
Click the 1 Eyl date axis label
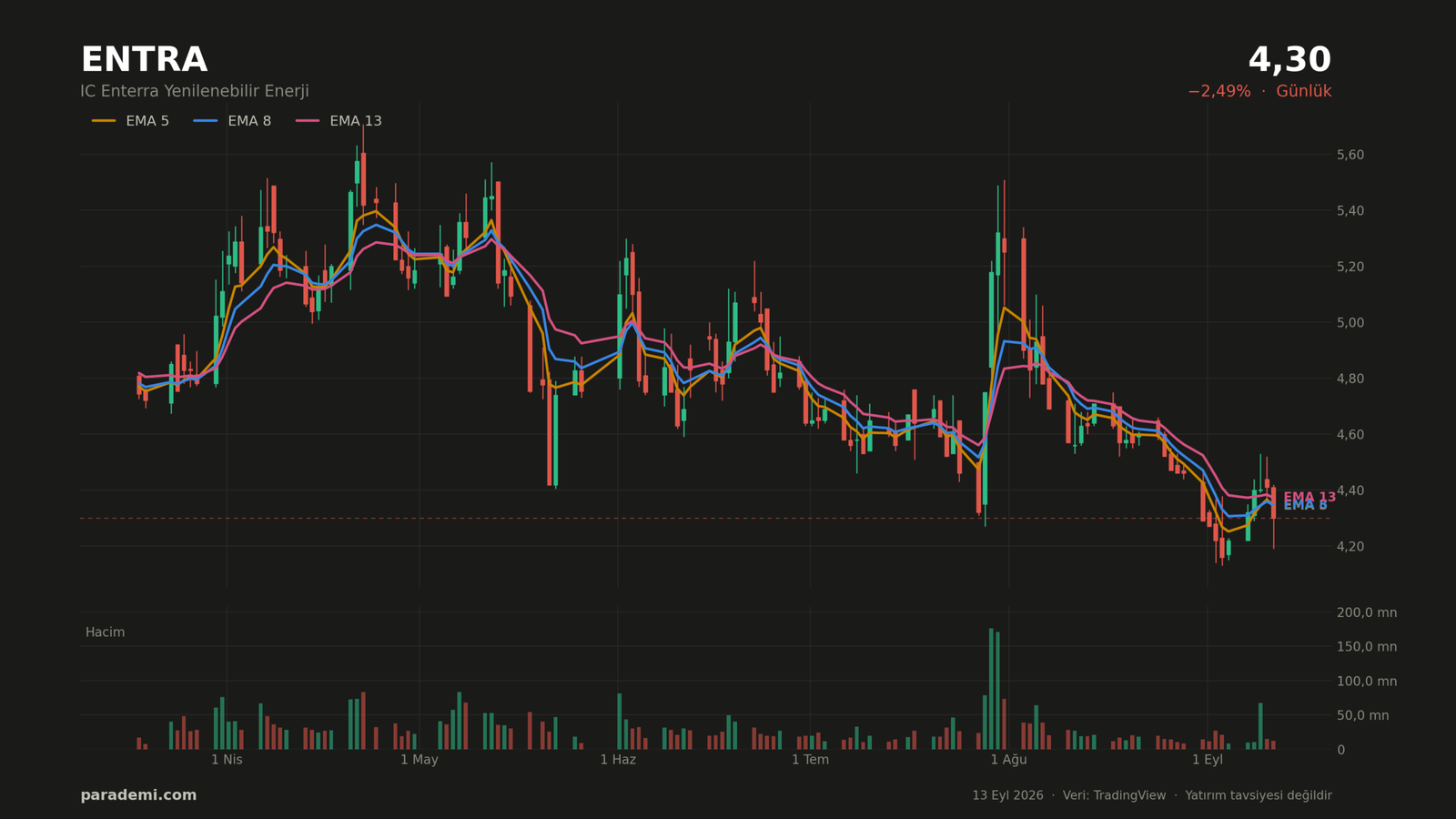pyautogui.click(x=1208, y=760)
